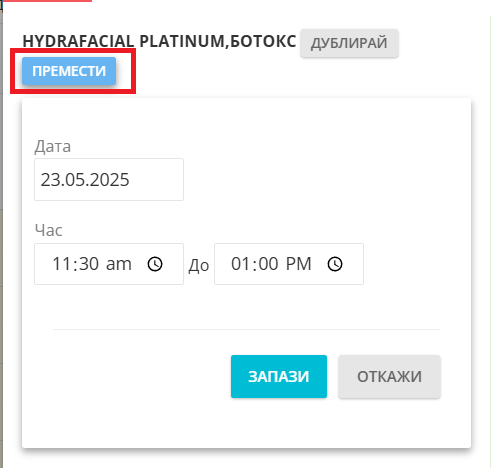Cancel using the ОТКАЖИ button
This screenshot has width=496, height=468.
[x=389, y=376]
